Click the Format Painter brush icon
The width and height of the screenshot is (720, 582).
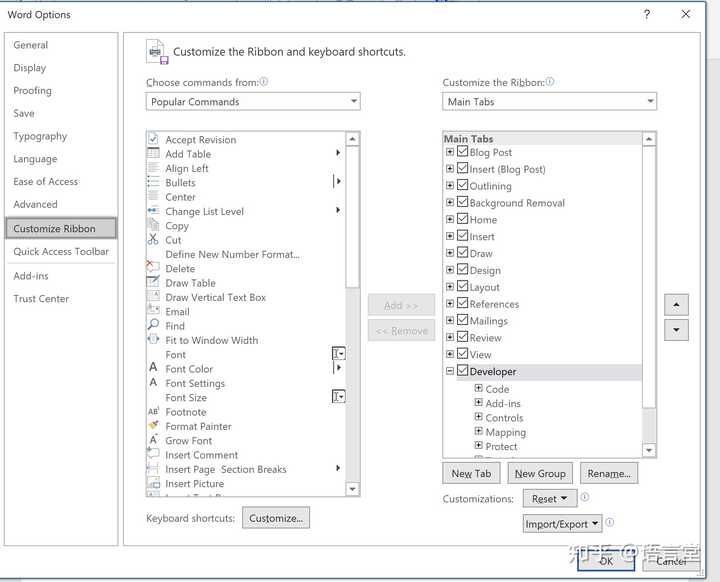tap(153, 426)
